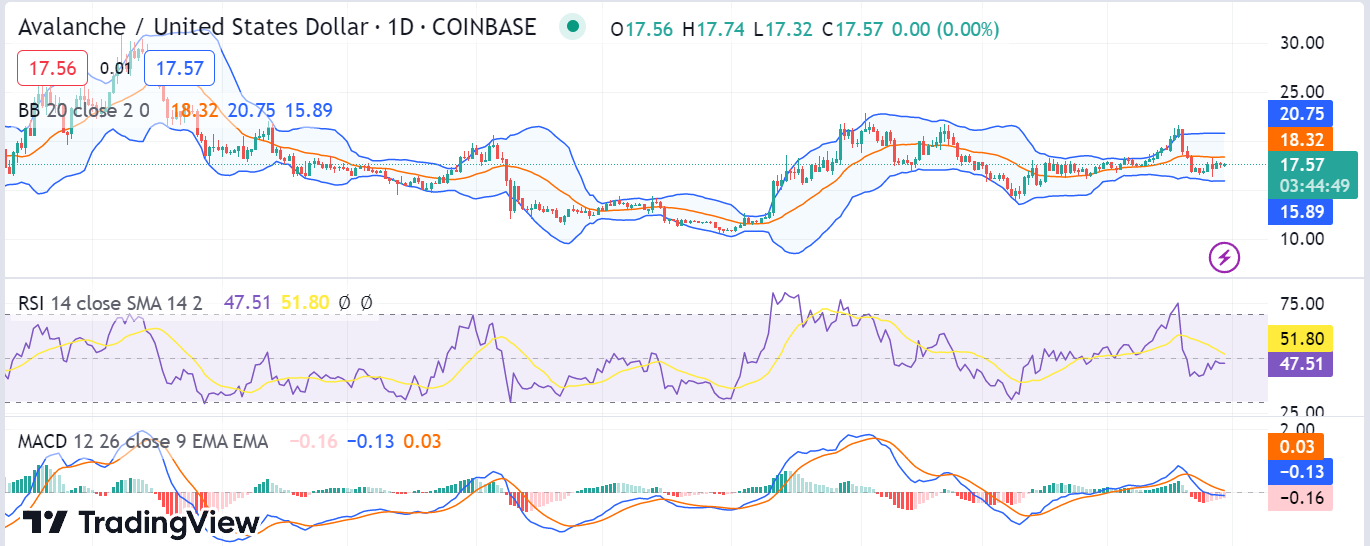Click the purple lightning bolt icon

pyautogui.click(x=1225, y=258)
